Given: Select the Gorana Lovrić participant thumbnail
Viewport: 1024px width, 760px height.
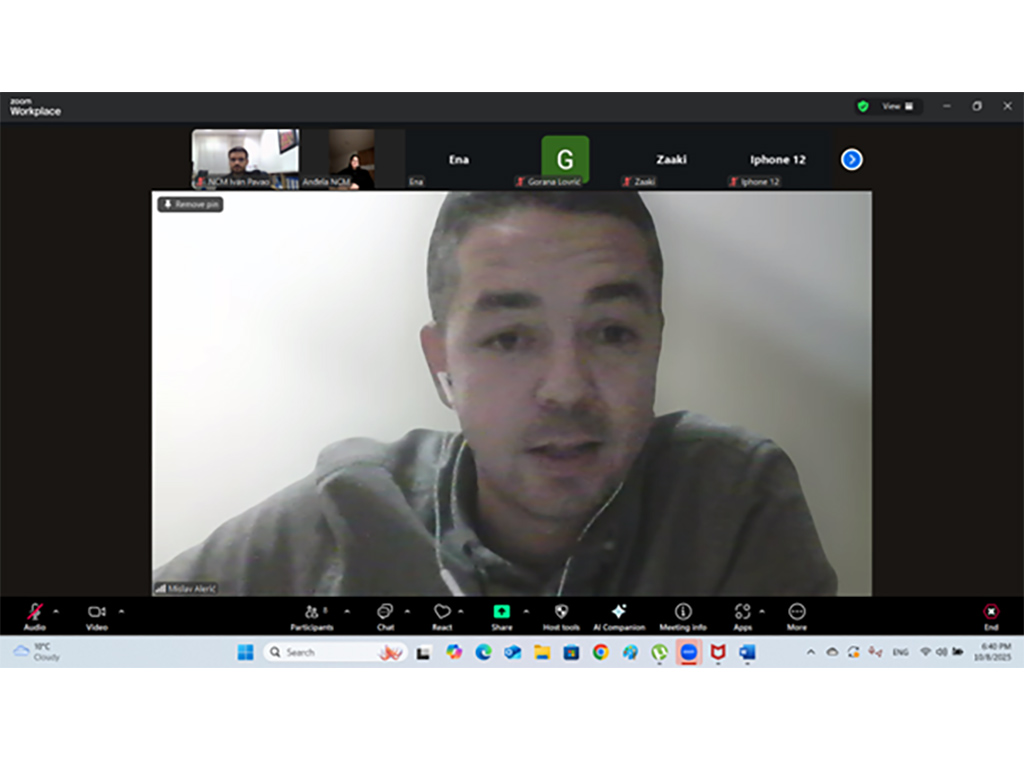Looking at the screenshot, I should [565, 160].
